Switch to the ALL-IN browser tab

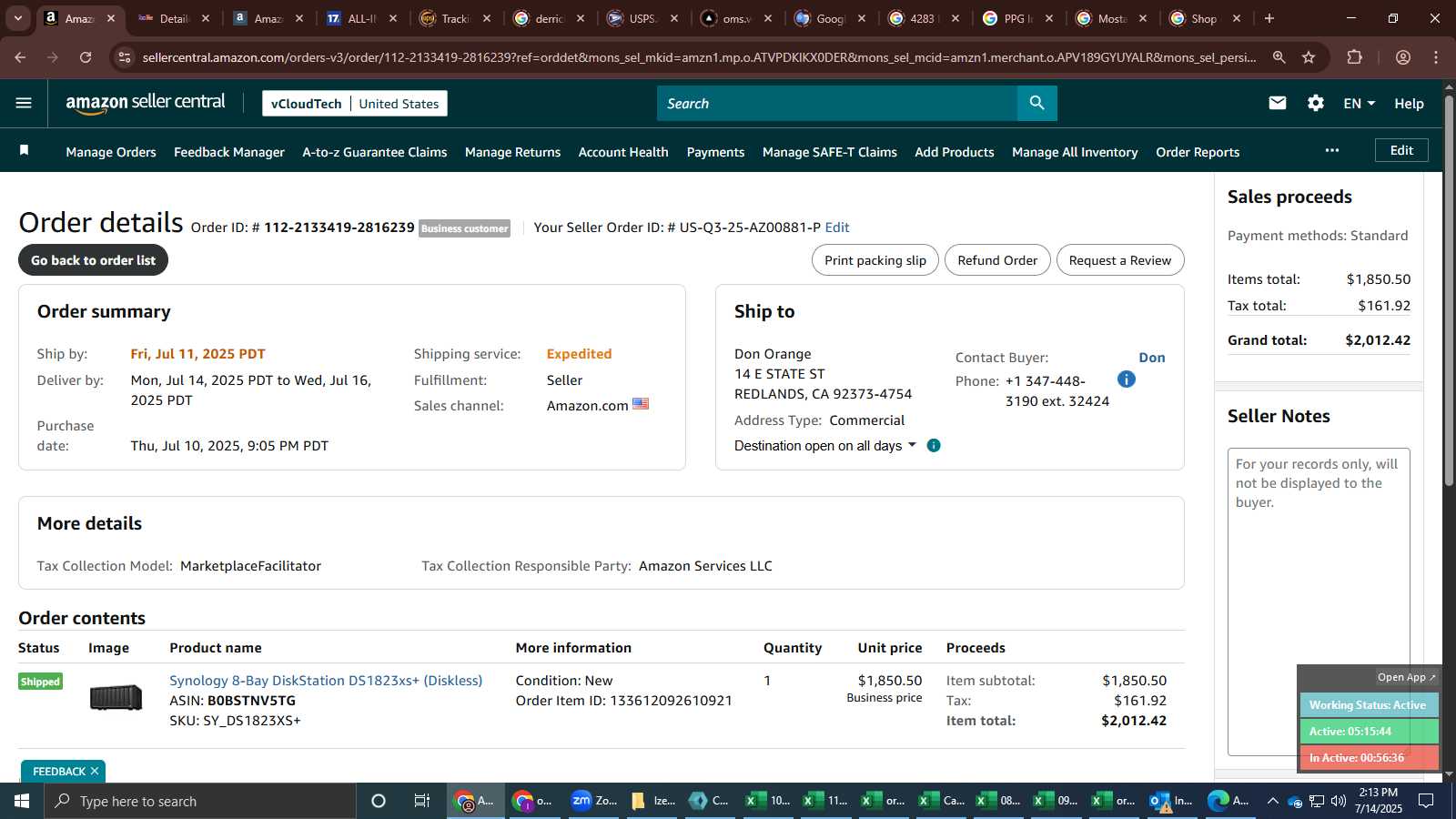click(x=361, y=18)
